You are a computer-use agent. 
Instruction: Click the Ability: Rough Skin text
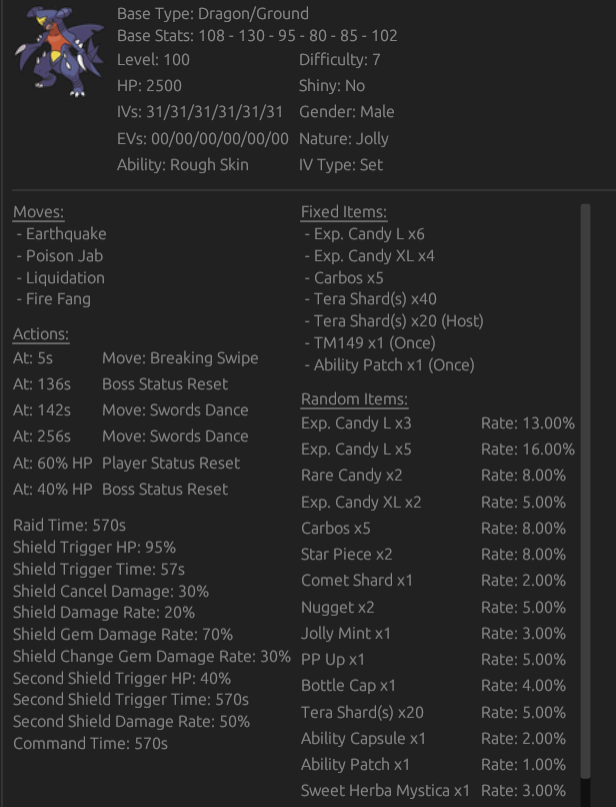183,165
